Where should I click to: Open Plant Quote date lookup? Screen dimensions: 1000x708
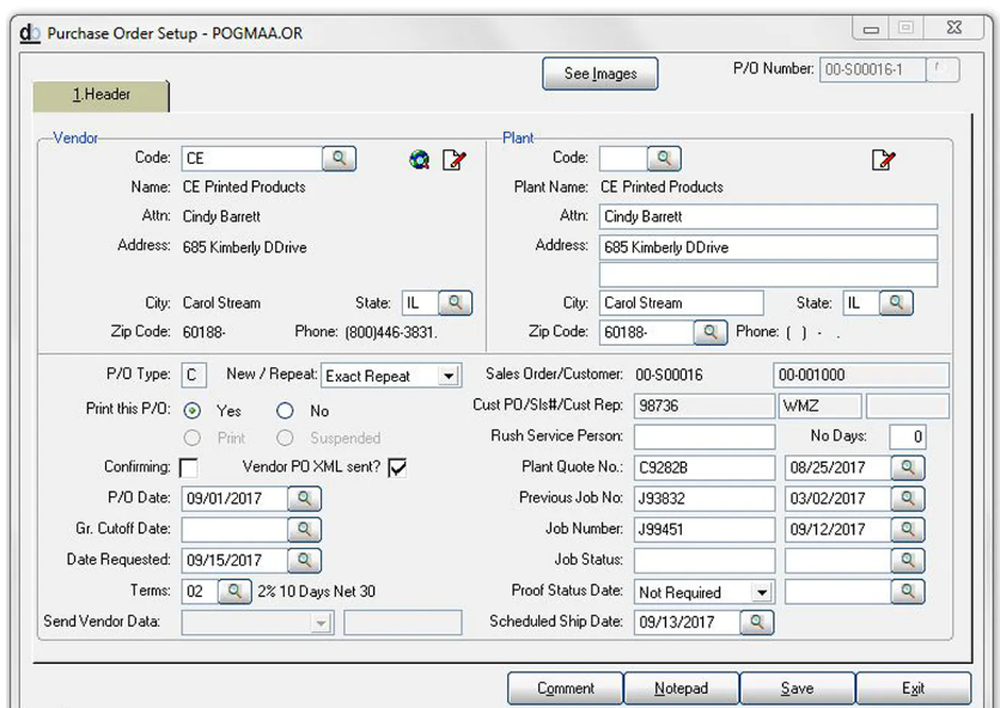908,468
